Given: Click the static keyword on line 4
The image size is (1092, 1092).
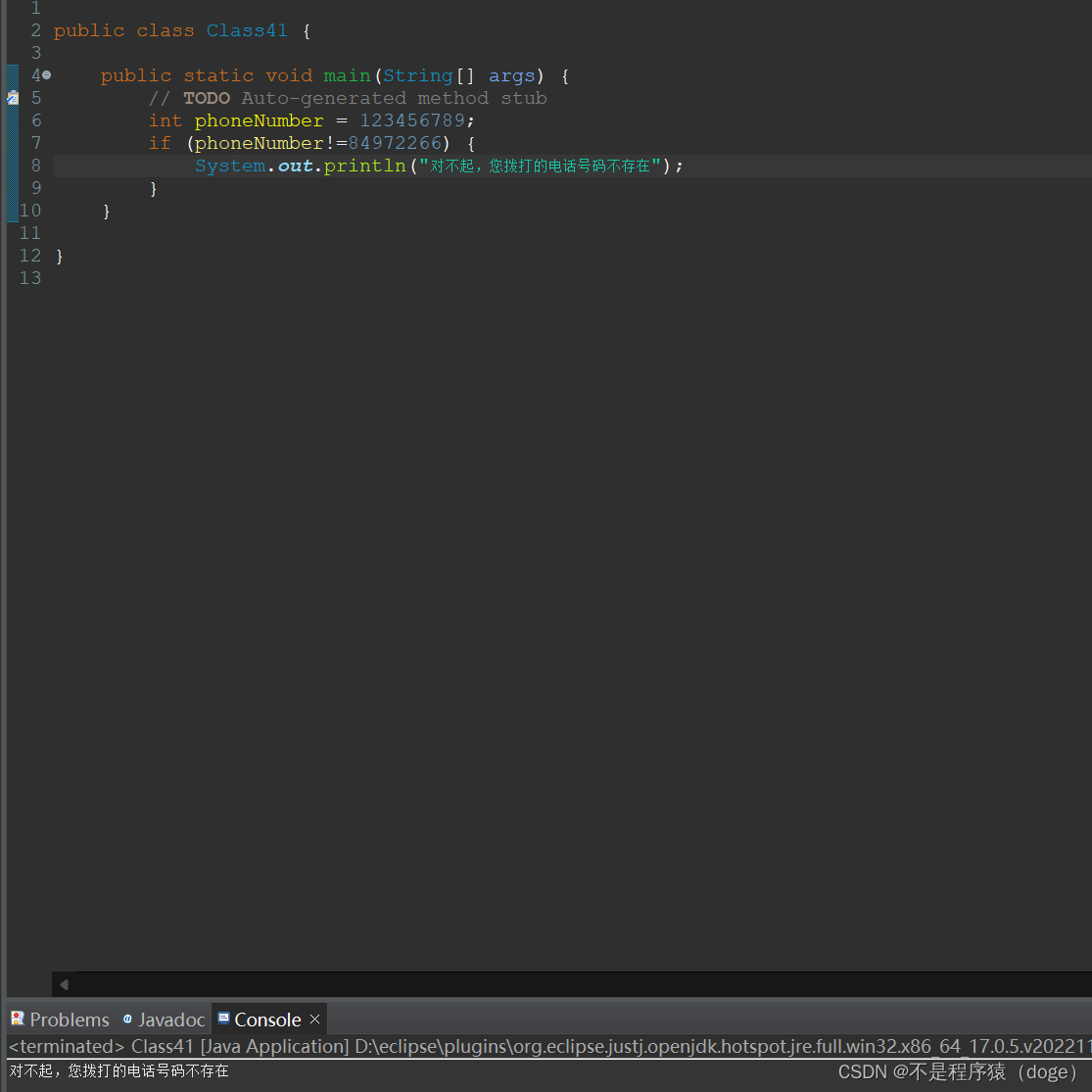Looking at the screenshot, I should point(218,75).
